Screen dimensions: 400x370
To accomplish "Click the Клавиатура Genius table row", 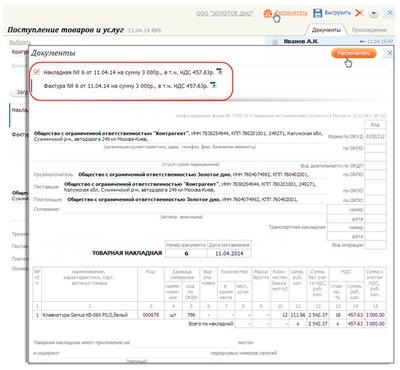I will pyautogui.click(x=209, y=315).
